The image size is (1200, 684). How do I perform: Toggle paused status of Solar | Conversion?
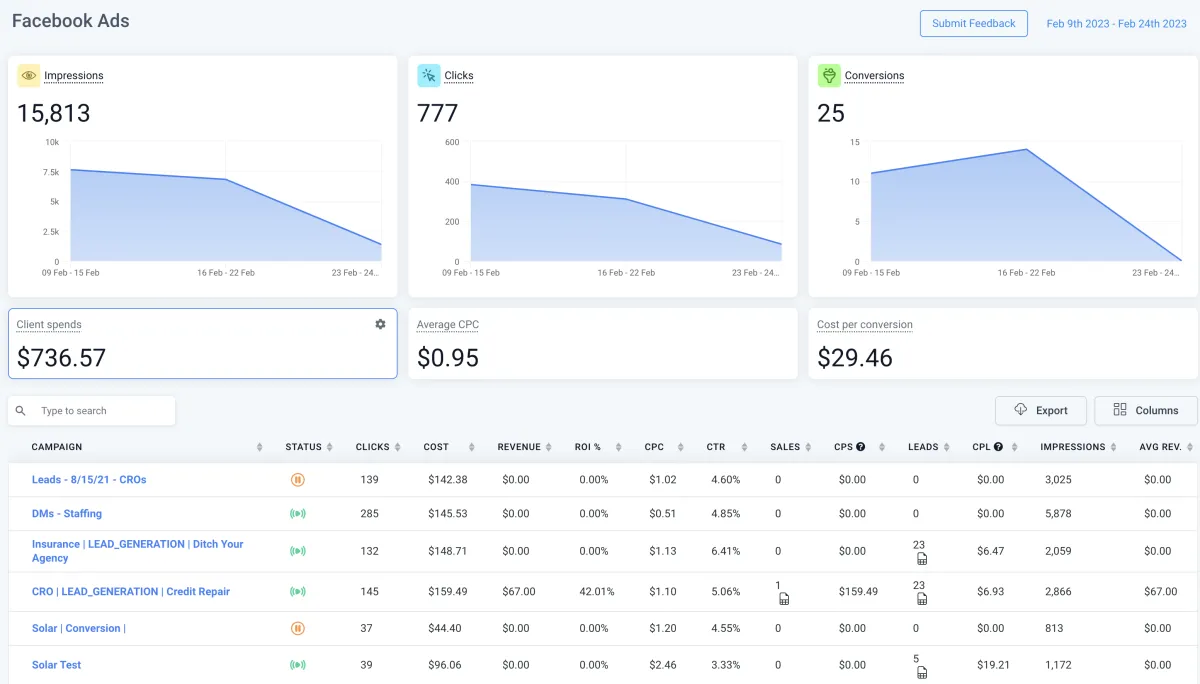(x=297, y=628)
